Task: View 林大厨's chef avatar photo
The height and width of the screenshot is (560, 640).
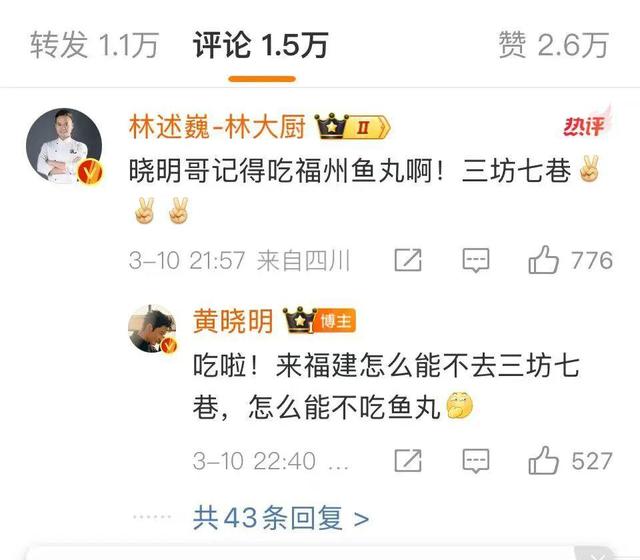Action: (x=64, y=146)
